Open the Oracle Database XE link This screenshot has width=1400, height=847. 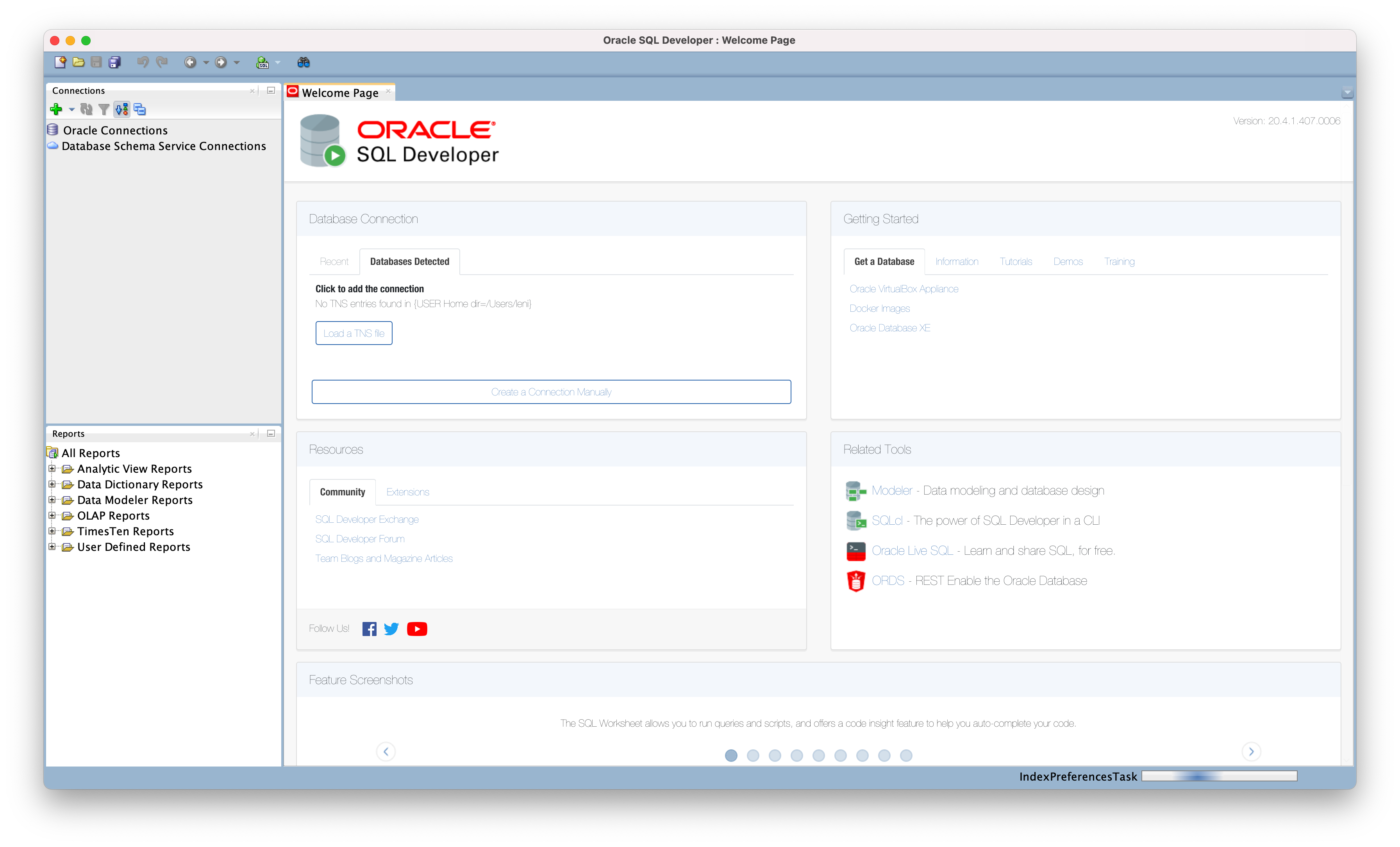click(x=889, y=328)
